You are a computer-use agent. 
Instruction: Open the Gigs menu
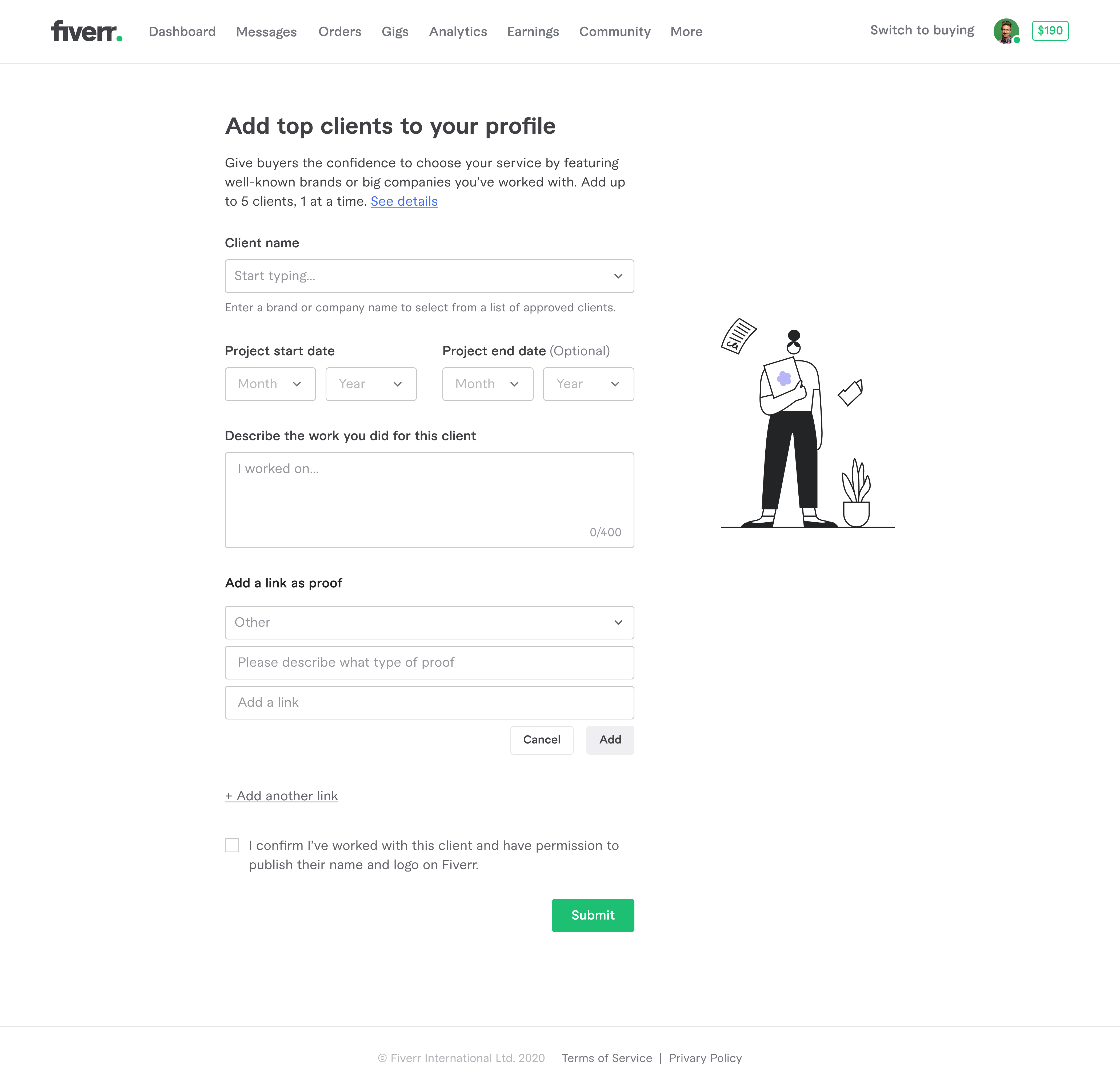pos(395,31)
